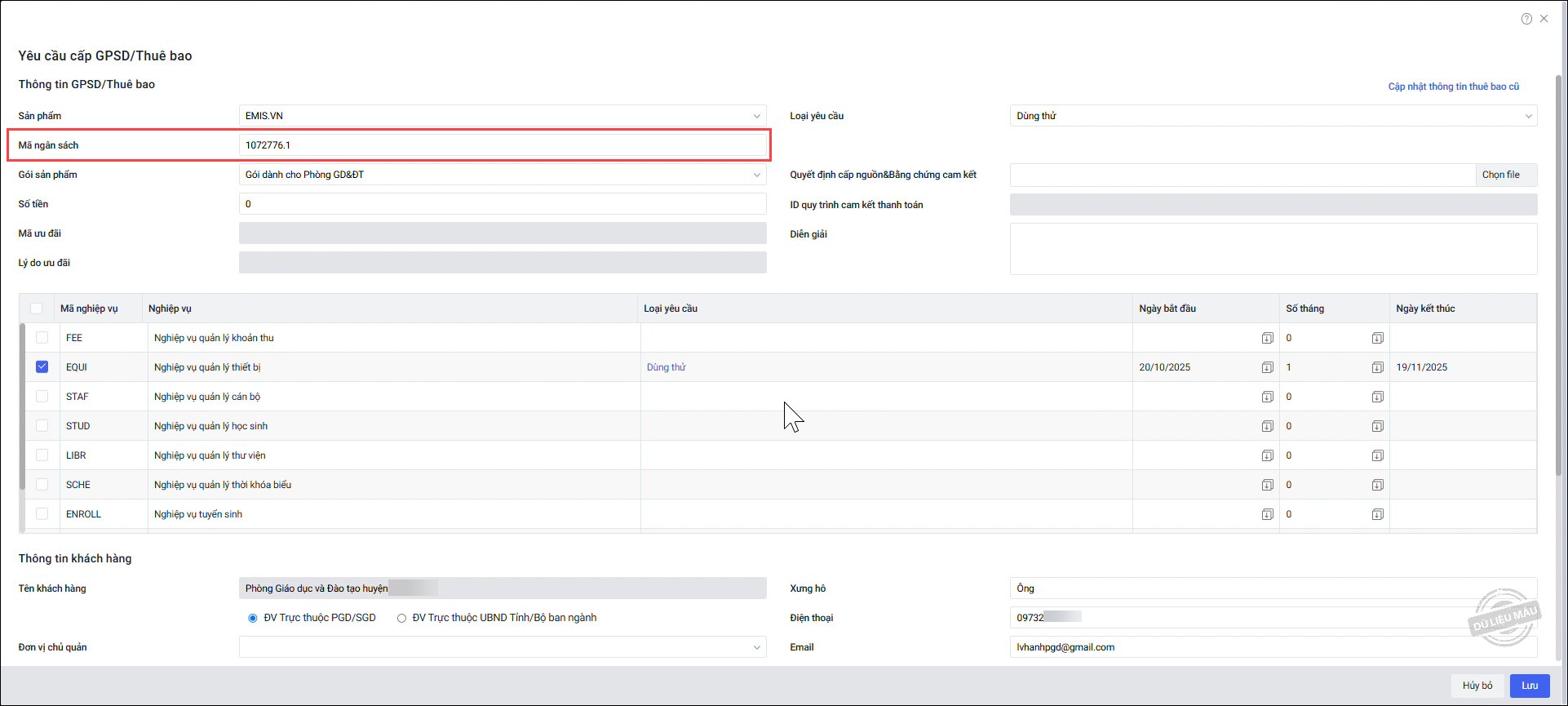Viewport: 1568px width, 706px height.
Task: Open start date picker for SCHE row
Action: click(1267, 485)
